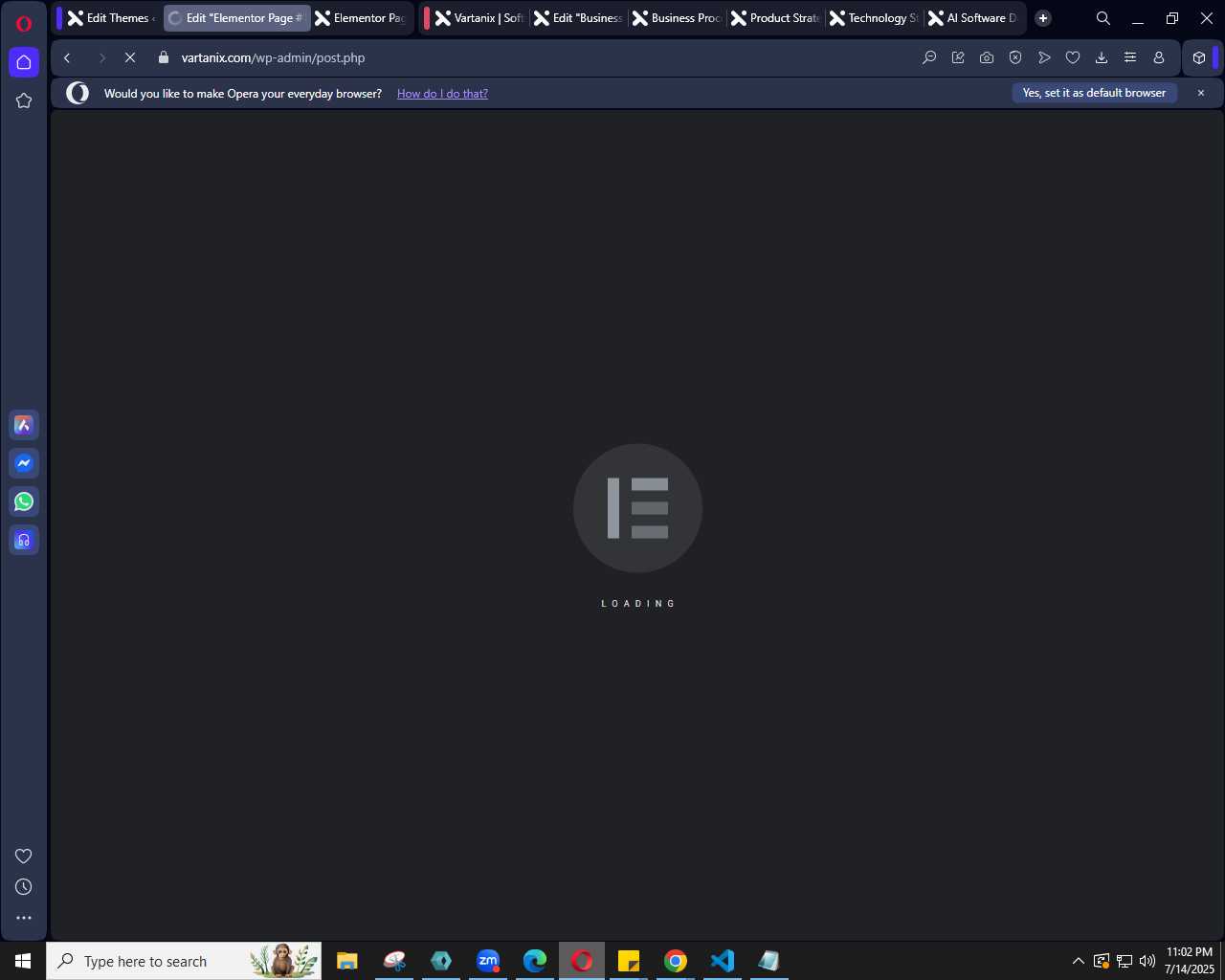1225x980 pixels.
Task: Open Zoom from the taskbar
Action: pyautogui.click(x=488, y=961)
